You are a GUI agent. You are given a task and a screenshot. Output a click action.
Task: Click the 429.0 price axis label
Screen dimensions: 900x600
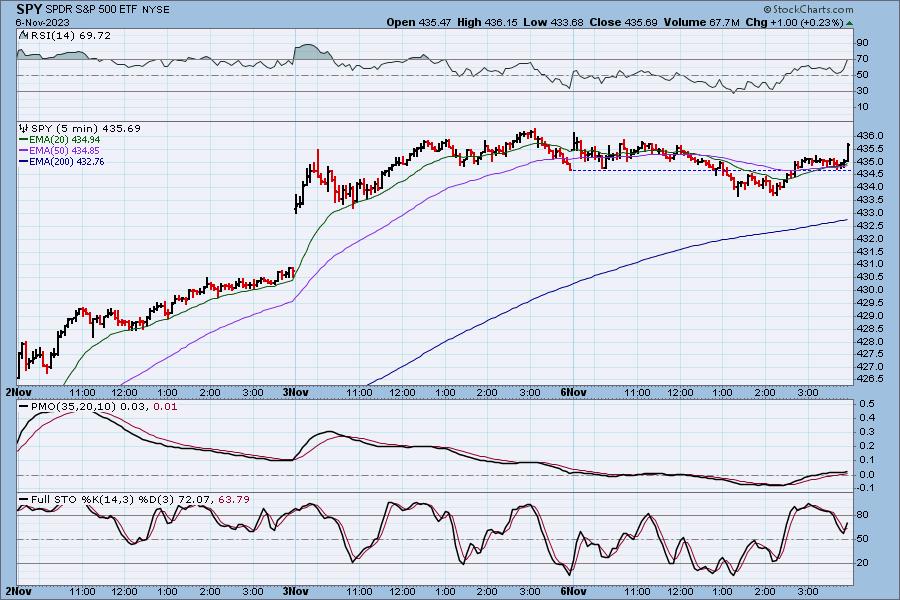(x=870, y=316)
